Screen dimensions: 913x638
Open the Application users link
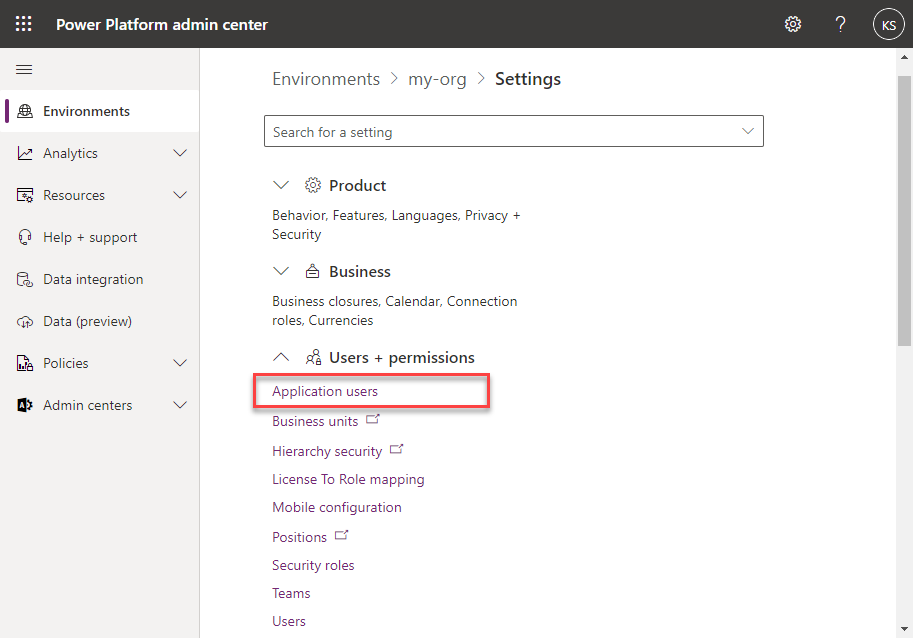coord(325,391)
